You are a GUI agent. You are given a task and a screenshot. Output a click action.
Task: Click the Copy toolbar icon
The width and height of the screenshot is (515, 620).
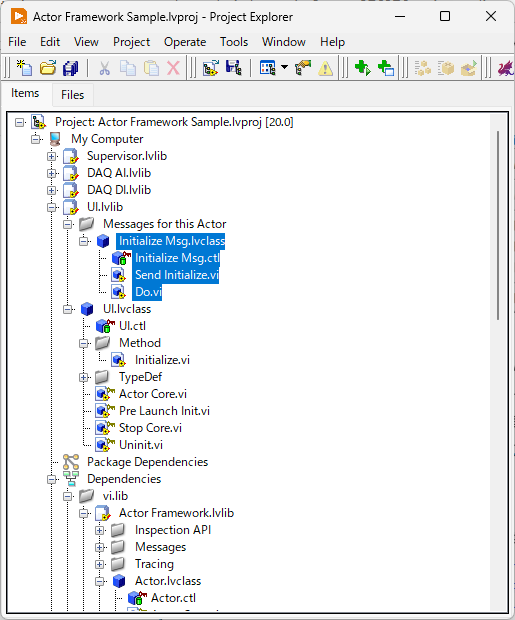[x=128, y=68]
